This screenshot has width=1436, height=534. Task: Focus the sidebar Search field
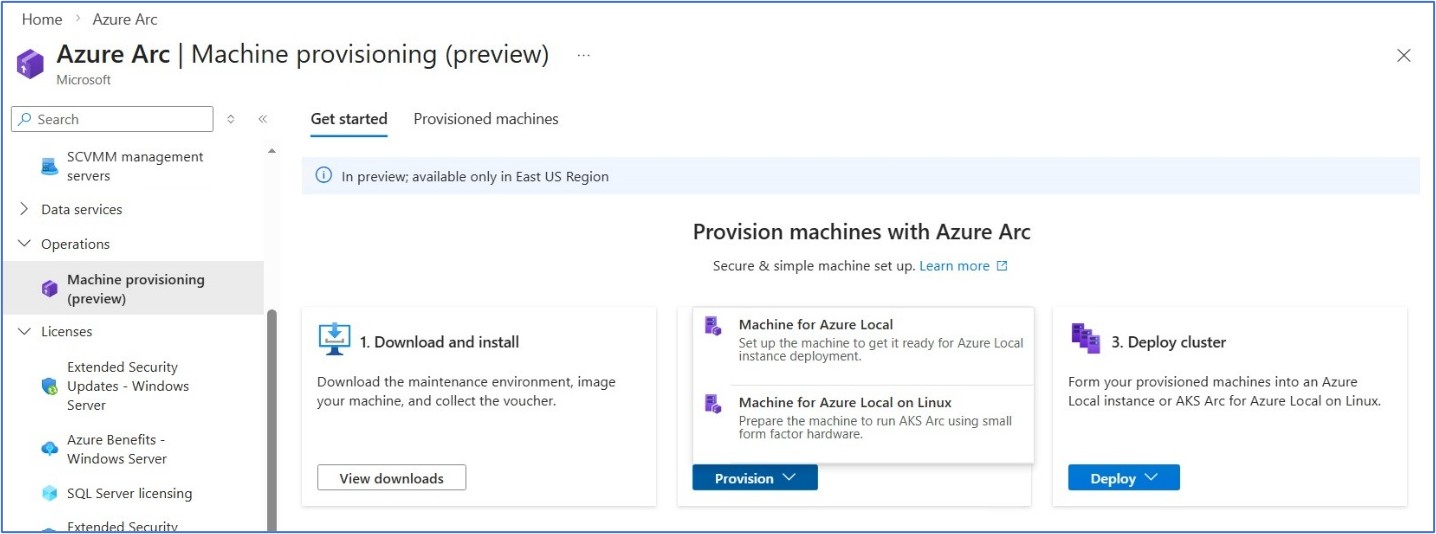112,119
